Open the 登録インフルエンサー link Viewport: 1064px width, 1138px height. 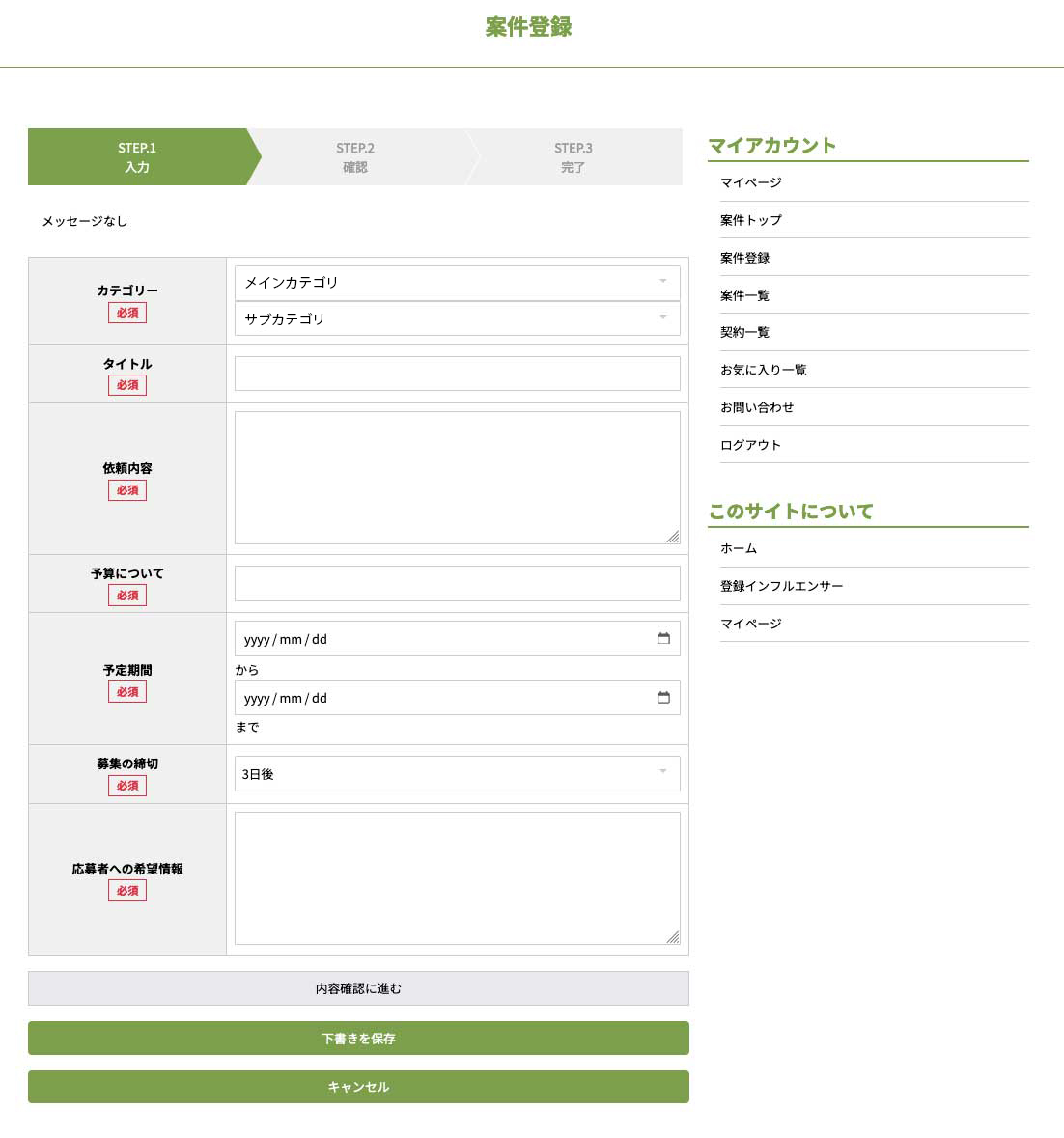(x=782, y=586)
